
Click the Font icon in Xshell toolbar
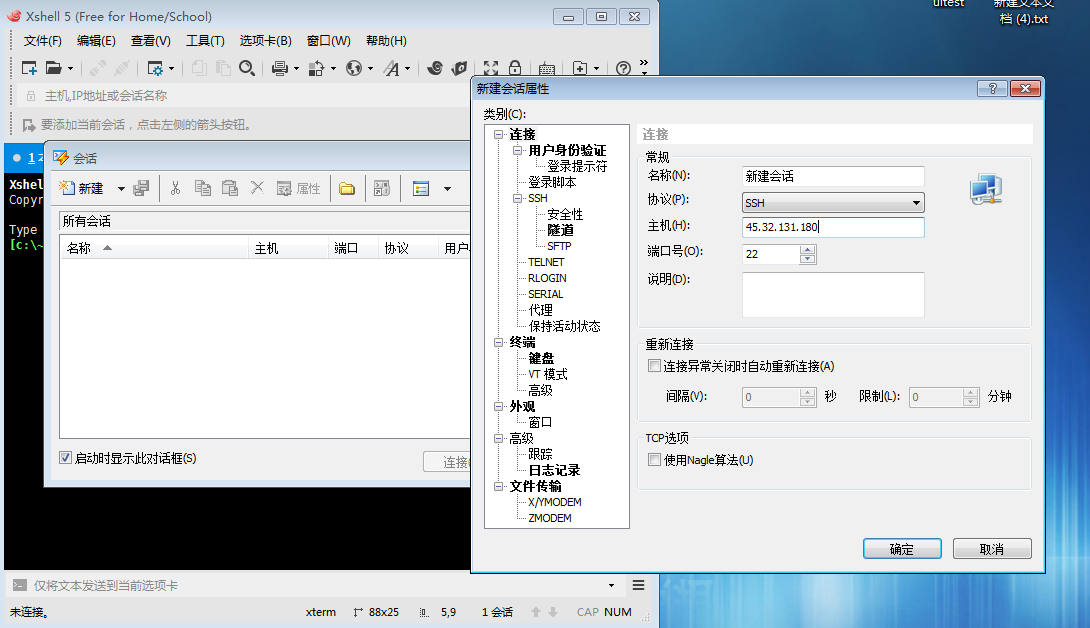[x=391, y=68]
